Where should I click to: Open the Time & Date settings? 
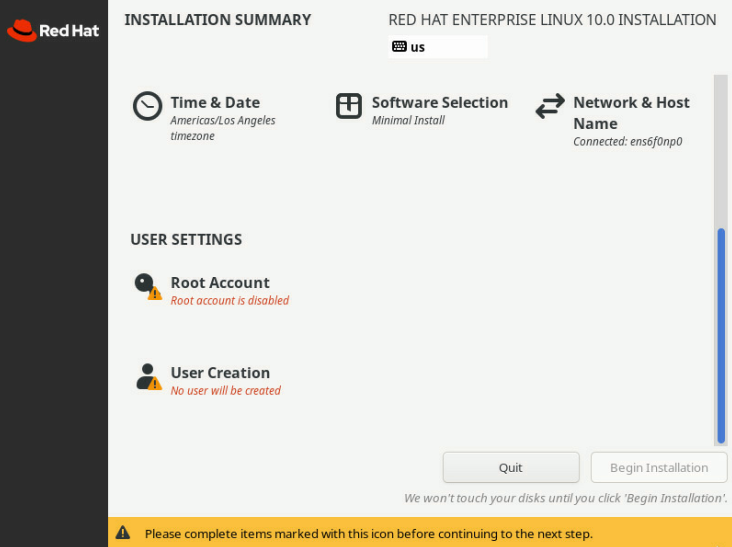pyautogui.click(x=215, y=116)
